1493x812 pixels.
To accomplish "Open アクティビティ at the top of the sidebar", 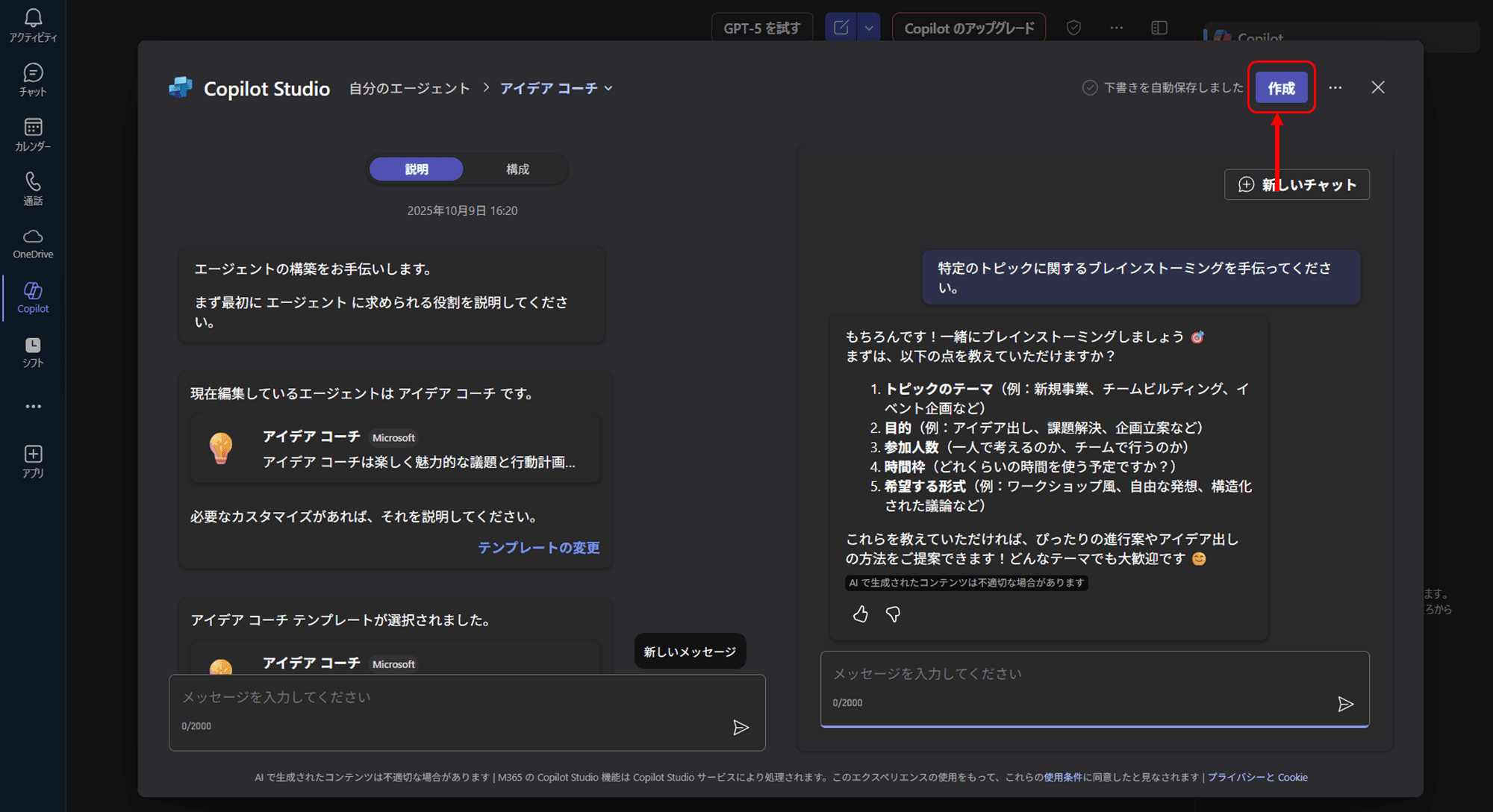I will click(33, 23).
